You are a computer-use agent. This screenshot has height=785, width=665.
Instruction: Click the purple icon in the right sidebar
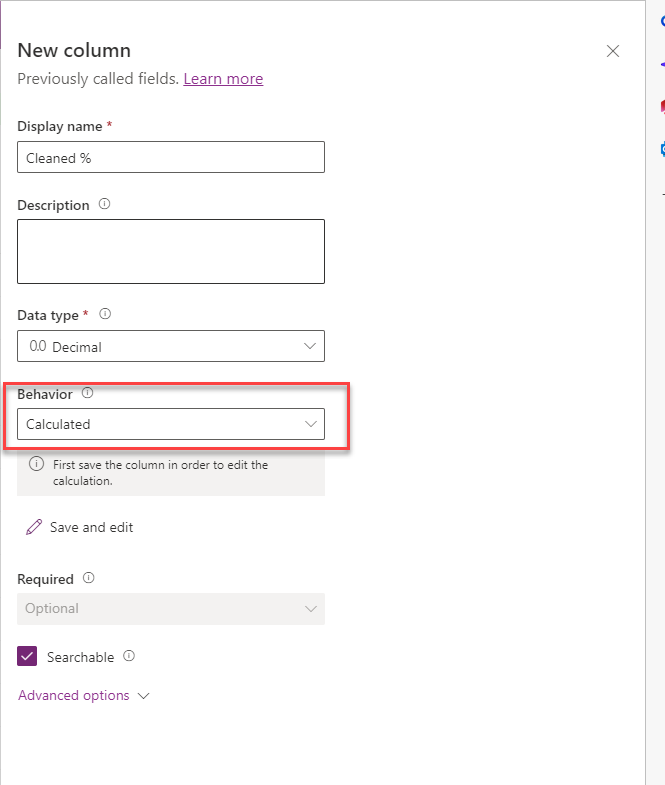662,64
